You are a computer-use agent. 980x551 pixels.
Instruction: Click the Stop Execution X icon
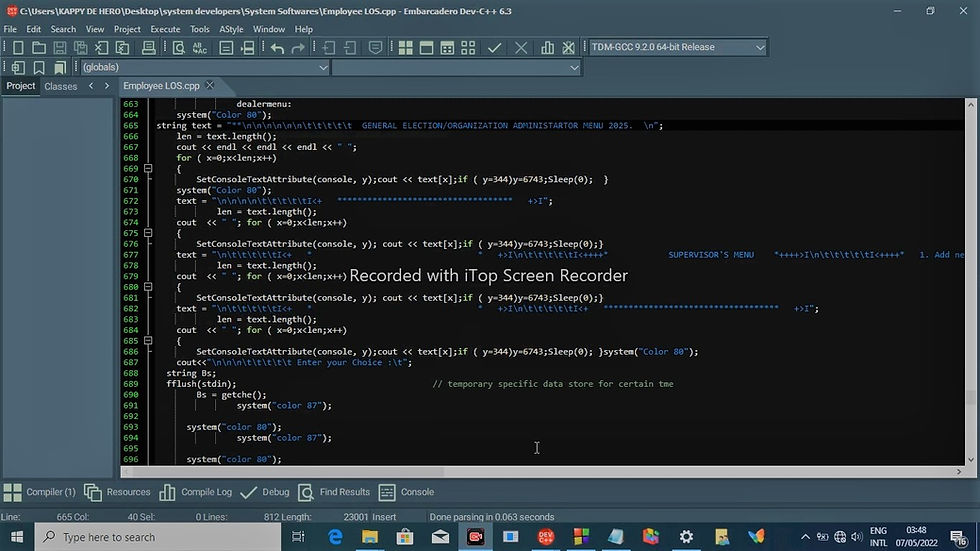521,47
